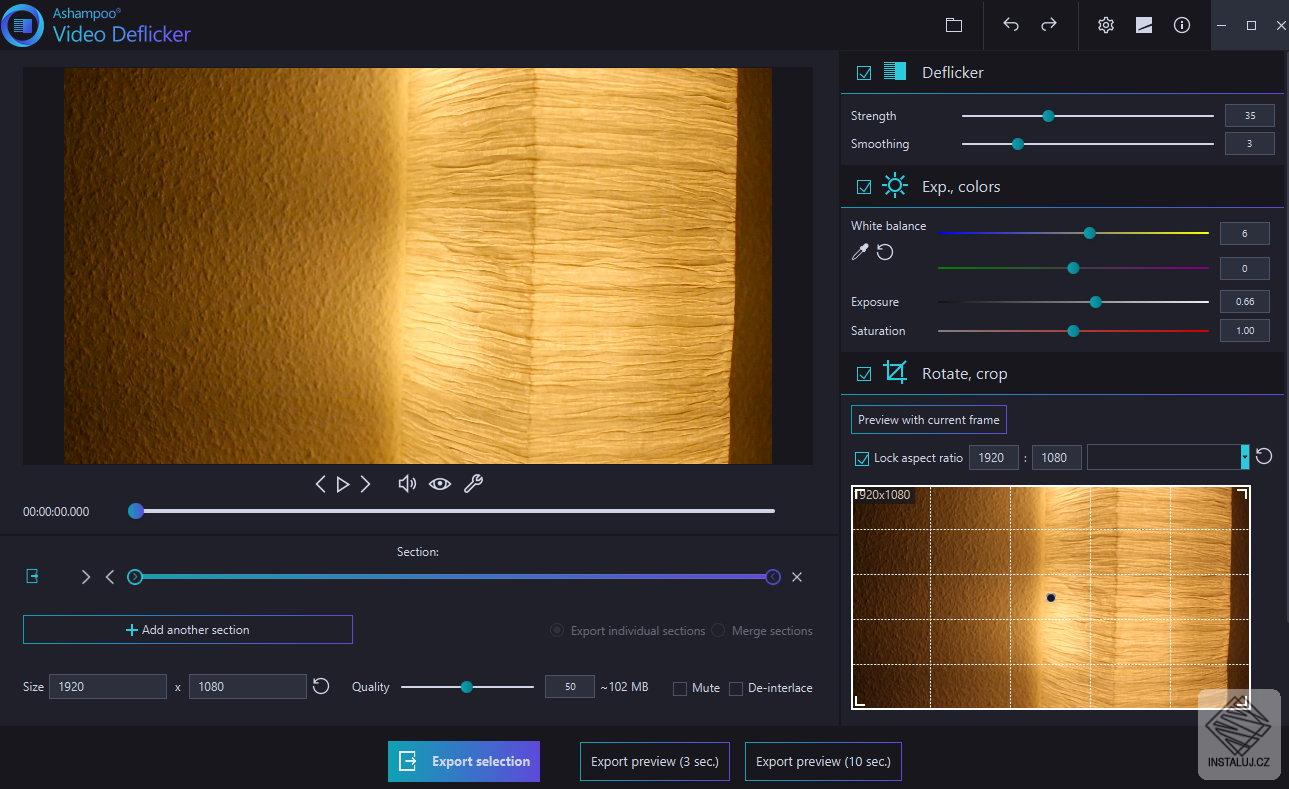Click Export preview (10 sec.)
Image resolution: width=1289 pixels, height=789 pixels.
tap(823, 761)
